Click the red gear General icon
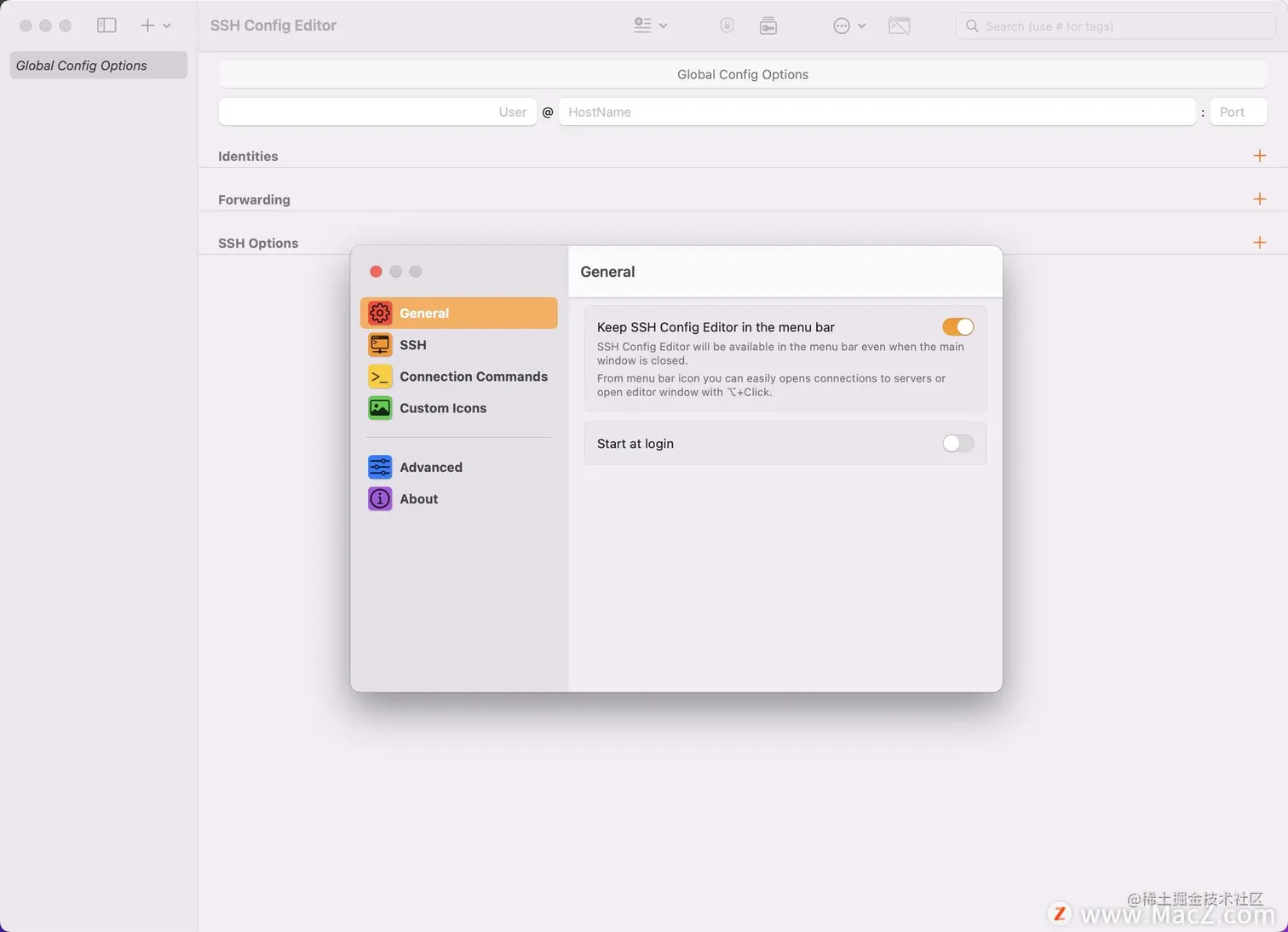Viewport: 1288px width, 932px height. tap(380, 313)
